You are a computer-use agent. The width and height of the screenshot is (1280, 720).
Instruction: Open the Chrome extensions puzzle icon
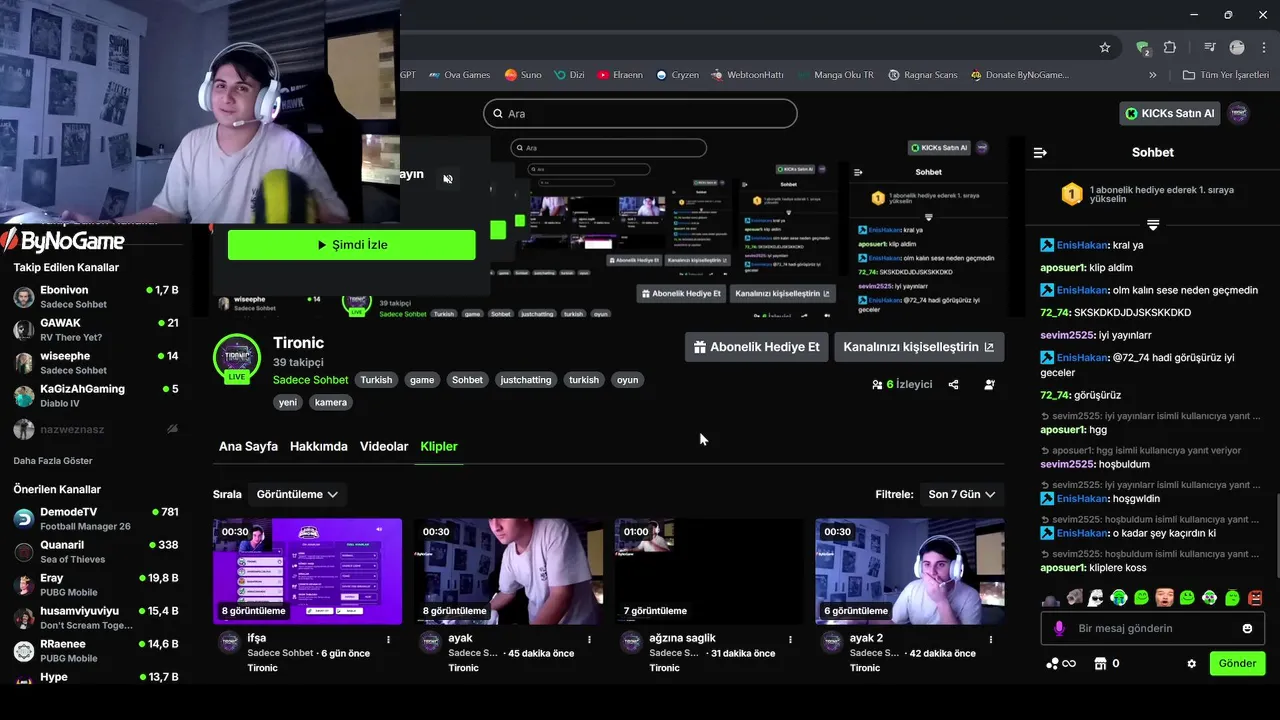1170,47
